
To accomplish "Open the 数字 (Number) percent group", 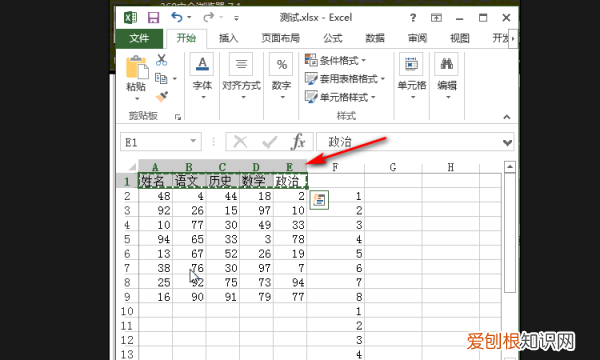I will (282, 77).
